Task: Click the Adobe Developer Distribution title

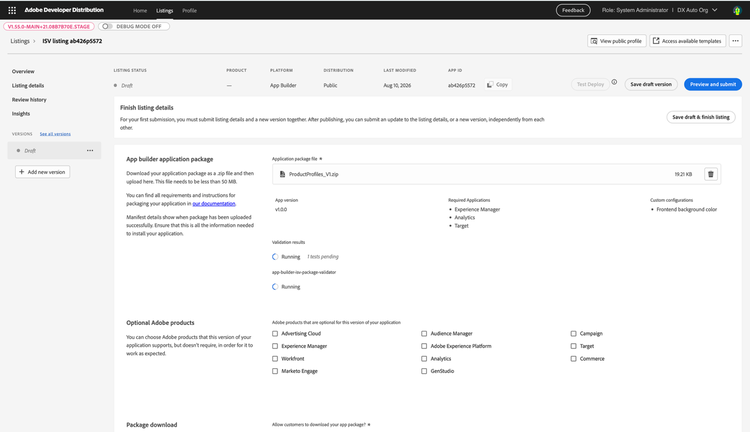Action: tap(64, 10)
